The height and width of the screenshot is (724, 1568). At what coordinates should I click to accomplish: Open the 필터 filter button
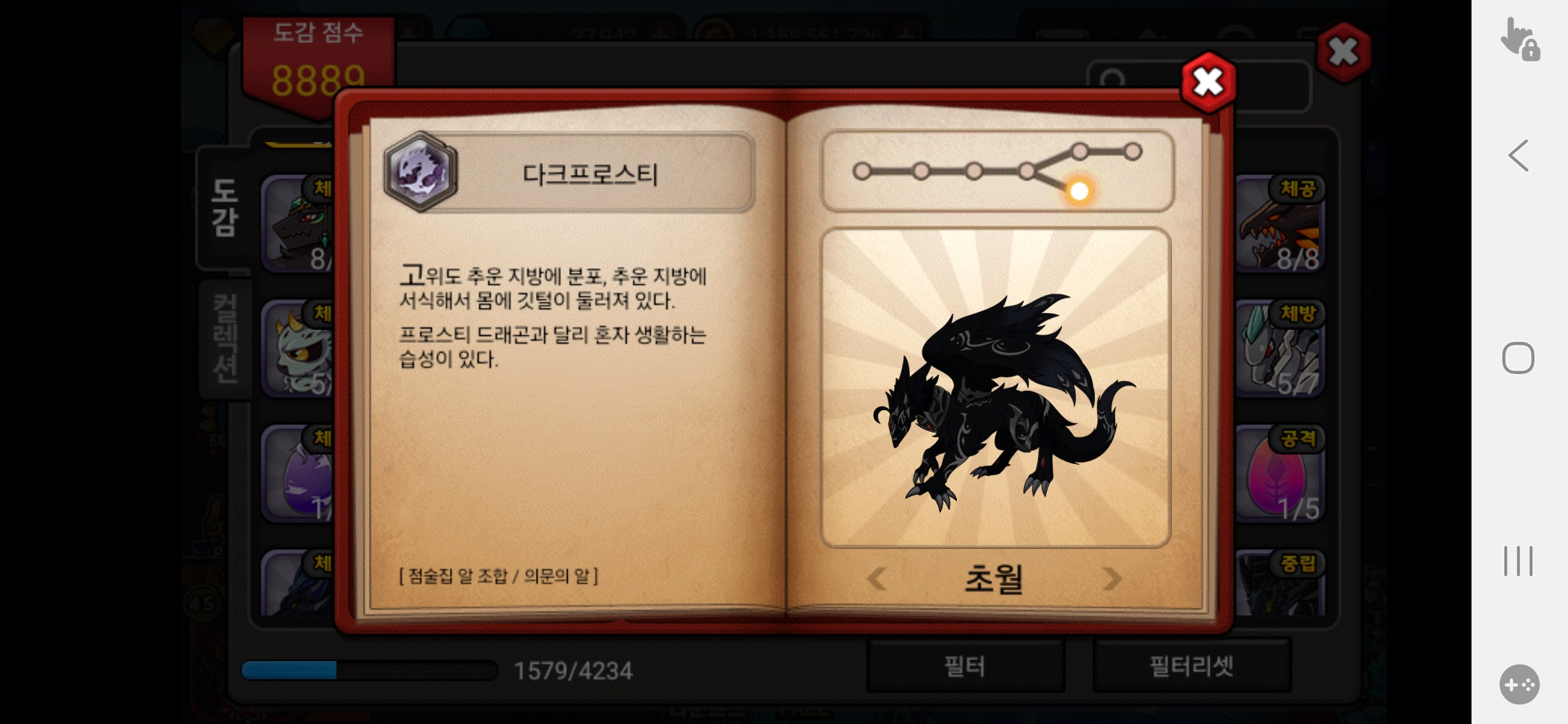(965, 666)
